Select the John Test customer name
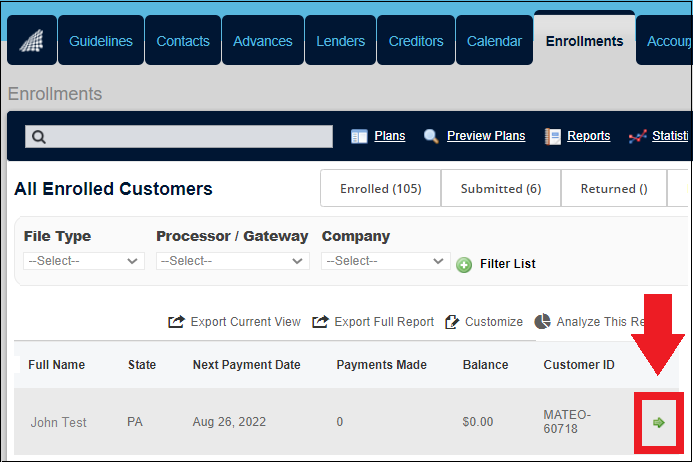The height and width of the screenshot is (462, 693). coord(58,422)
